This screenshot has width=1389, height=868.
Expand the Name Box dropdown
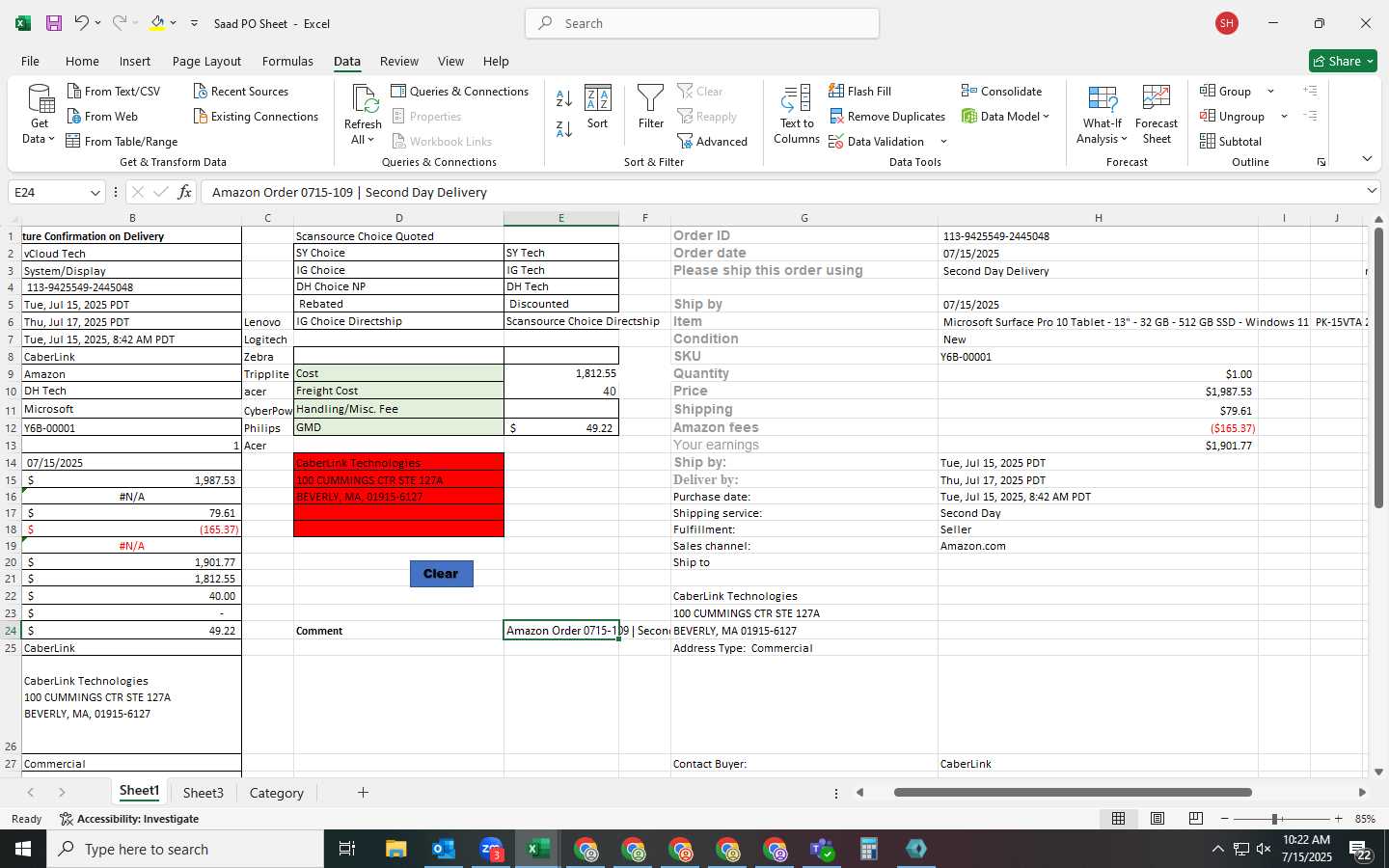click(95, 193)
